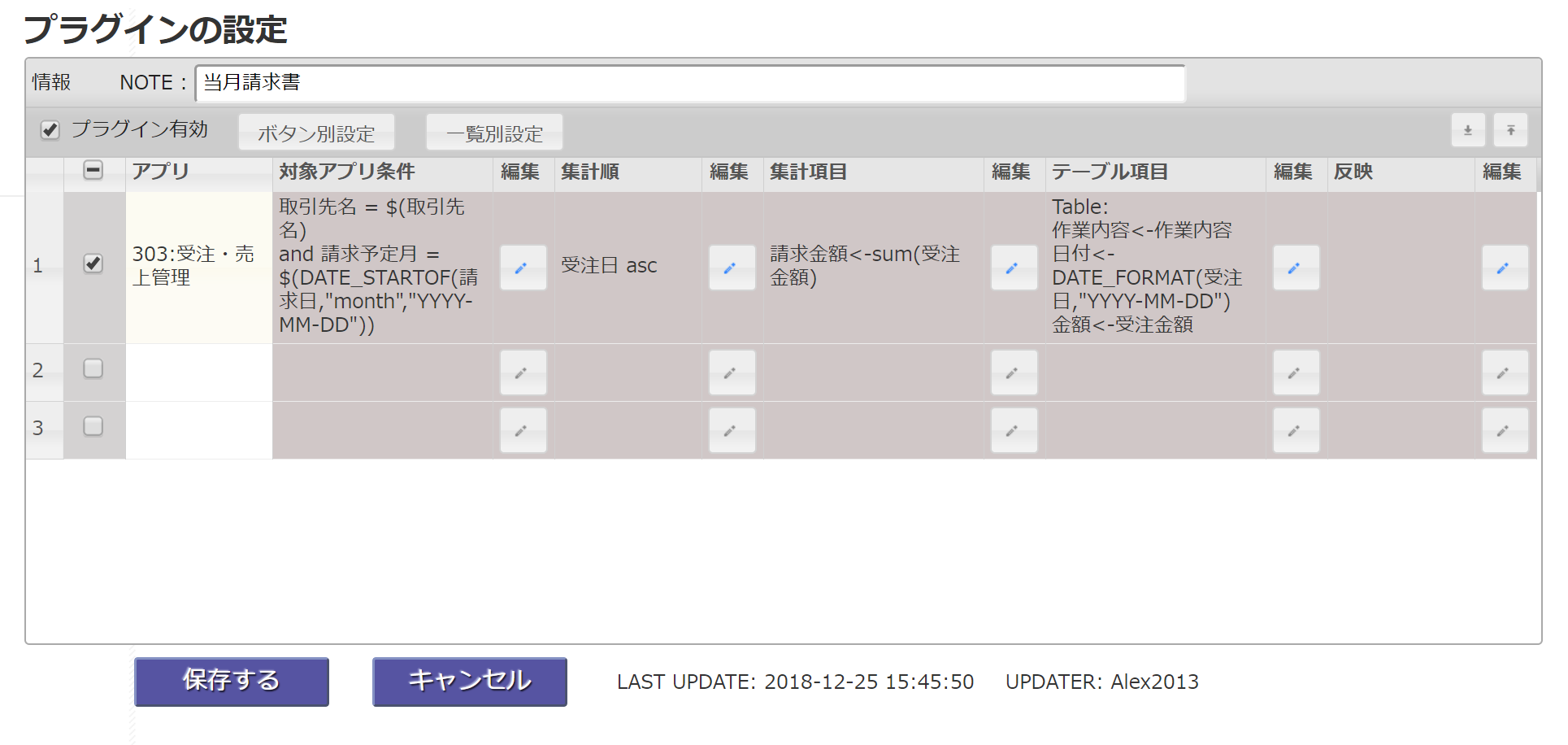The image size is (1568, 745).
Task: Toggle the select-all checkbox in the header
Action: (x=93, y=172)
